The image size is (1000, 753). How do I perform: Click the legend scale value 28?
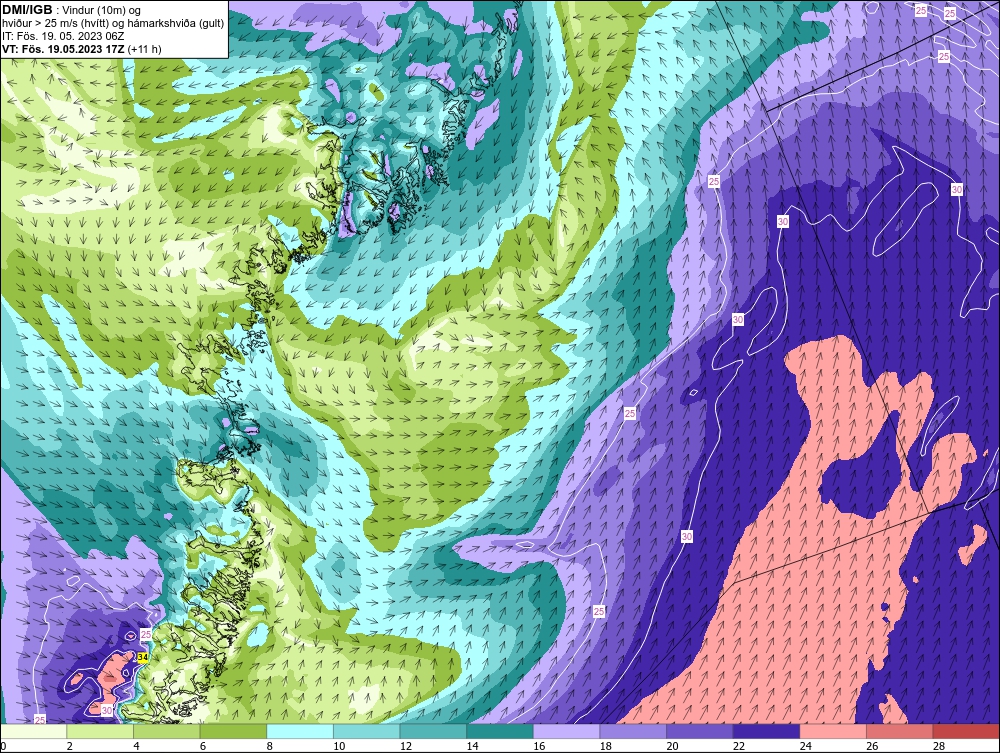(939, 746)
